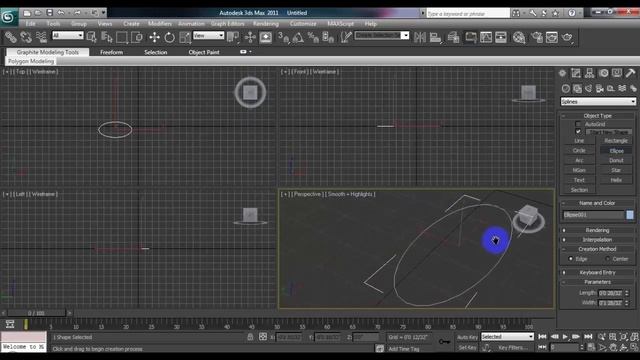Select the Edge creation method radio
The width and height of the screenshot is (640, 360).
571,259
